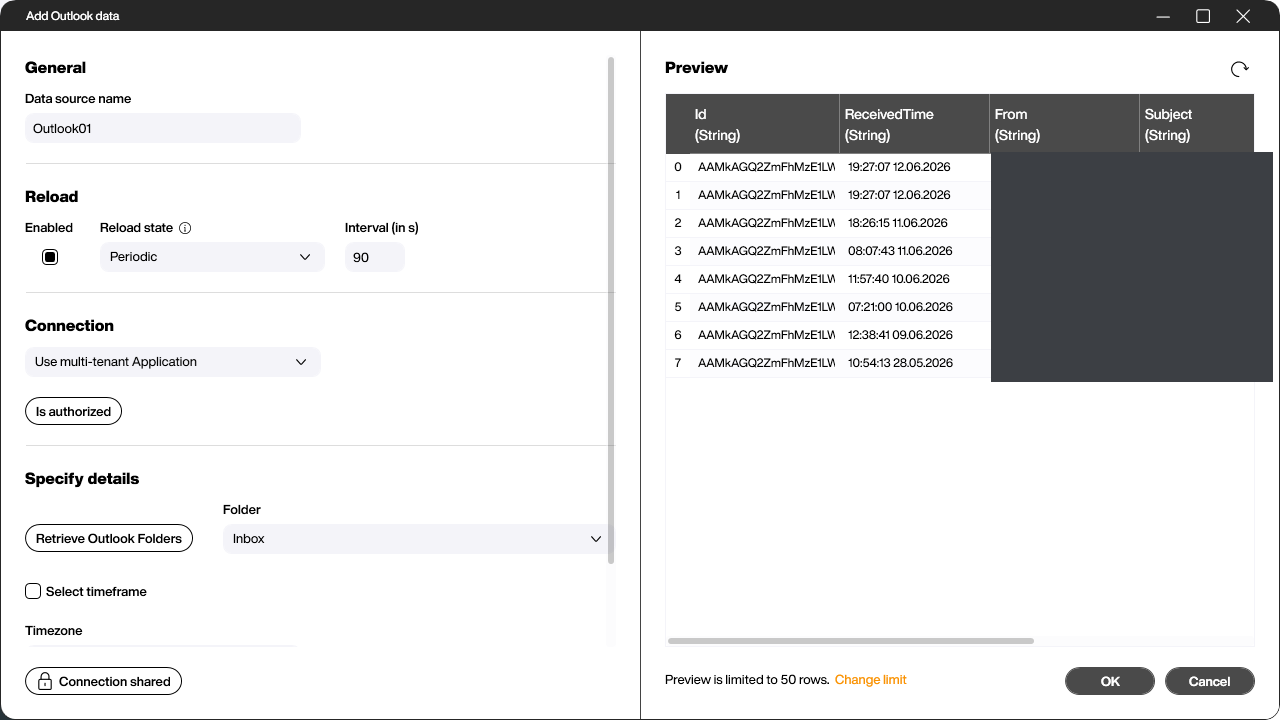This screenshot has width=1280, height=720.
Task: Open the Reload state Periodic dropdown
Action: click(x=212, y=257)
